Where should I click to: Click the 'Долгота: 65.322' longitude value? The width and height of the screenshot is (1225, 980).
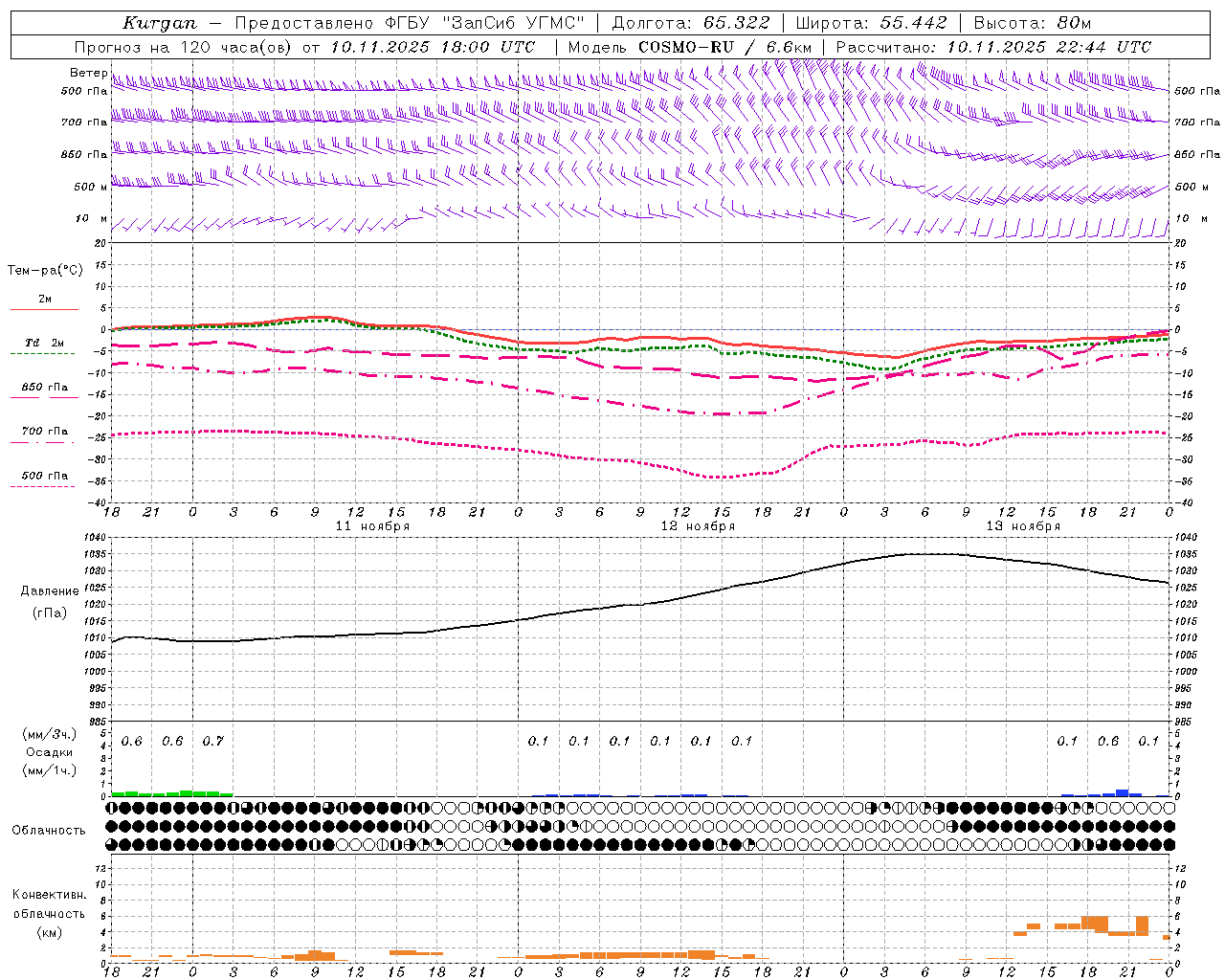point(691,23)
